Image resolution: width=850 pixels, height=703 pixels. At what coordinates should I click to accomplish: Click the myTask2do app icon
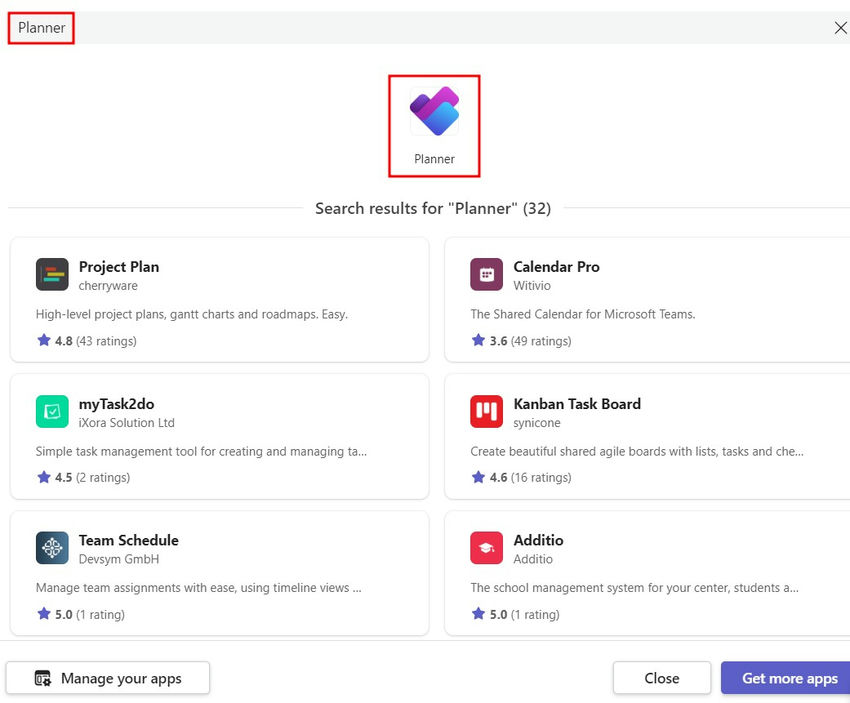(52, 411)
